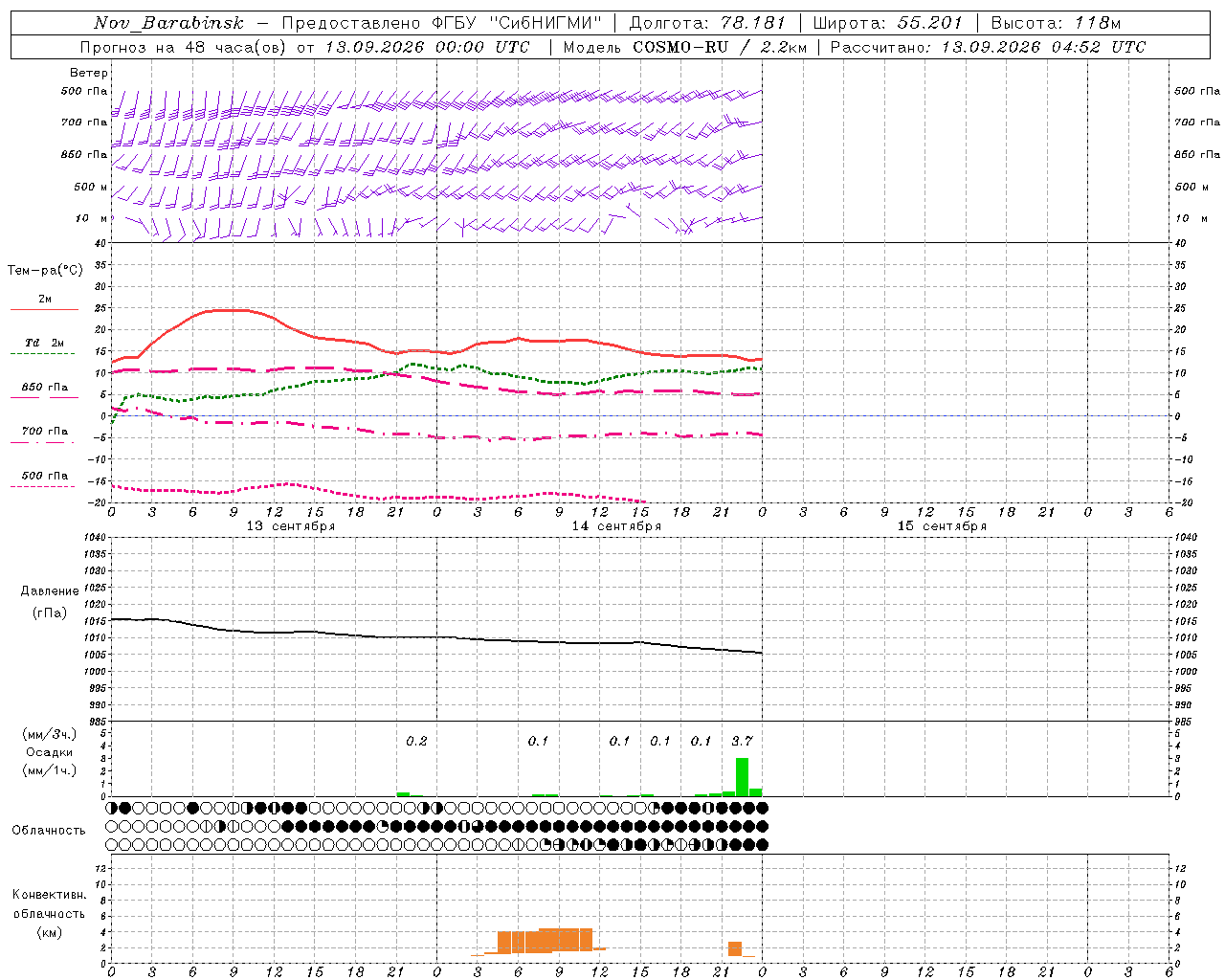Click the tall green 3.7 precipitation bar

coord(742,777)
